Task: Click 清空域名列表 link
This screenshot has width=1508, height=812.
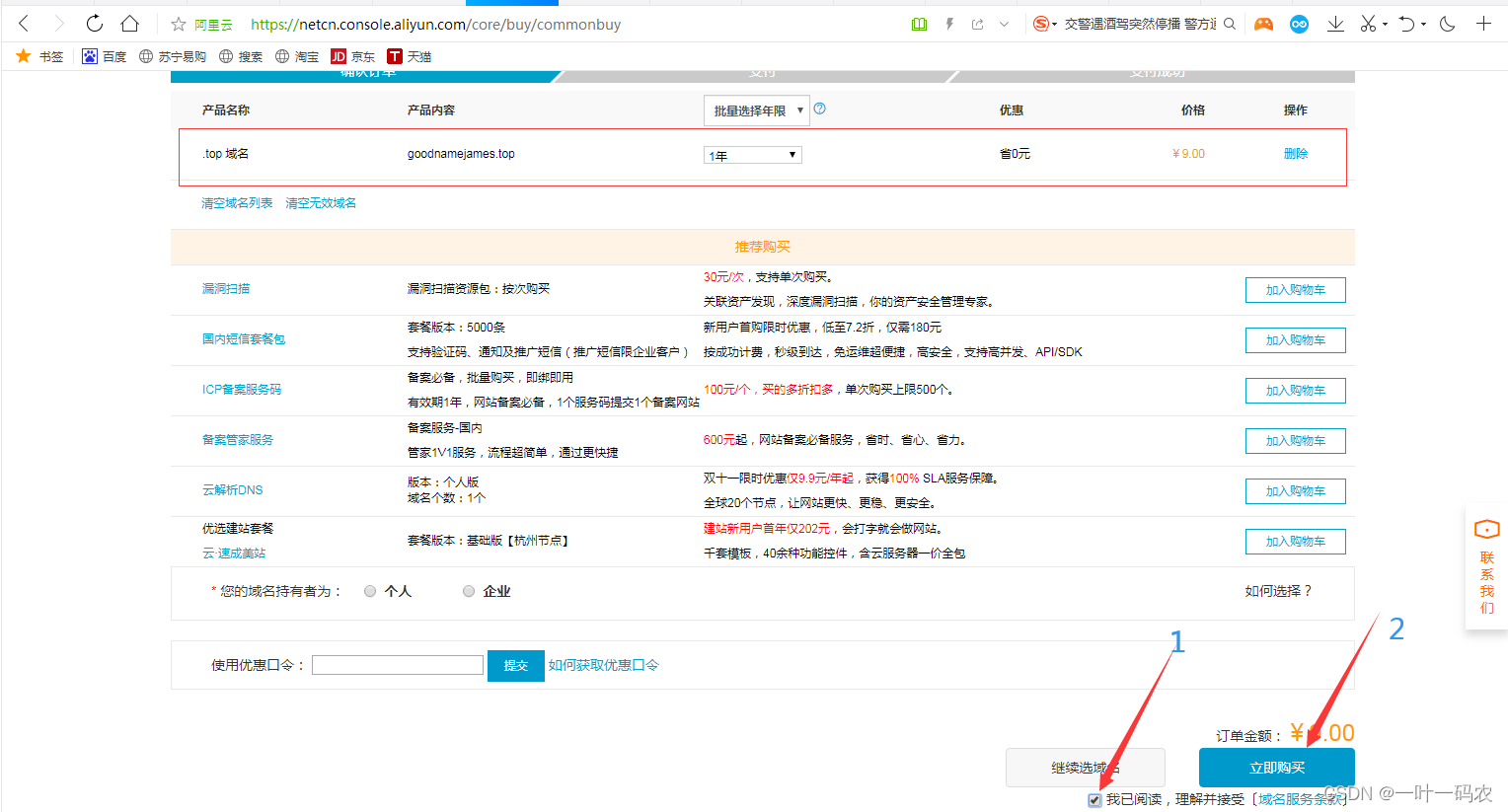Action: pyautogui.click(x=237, y=203)
